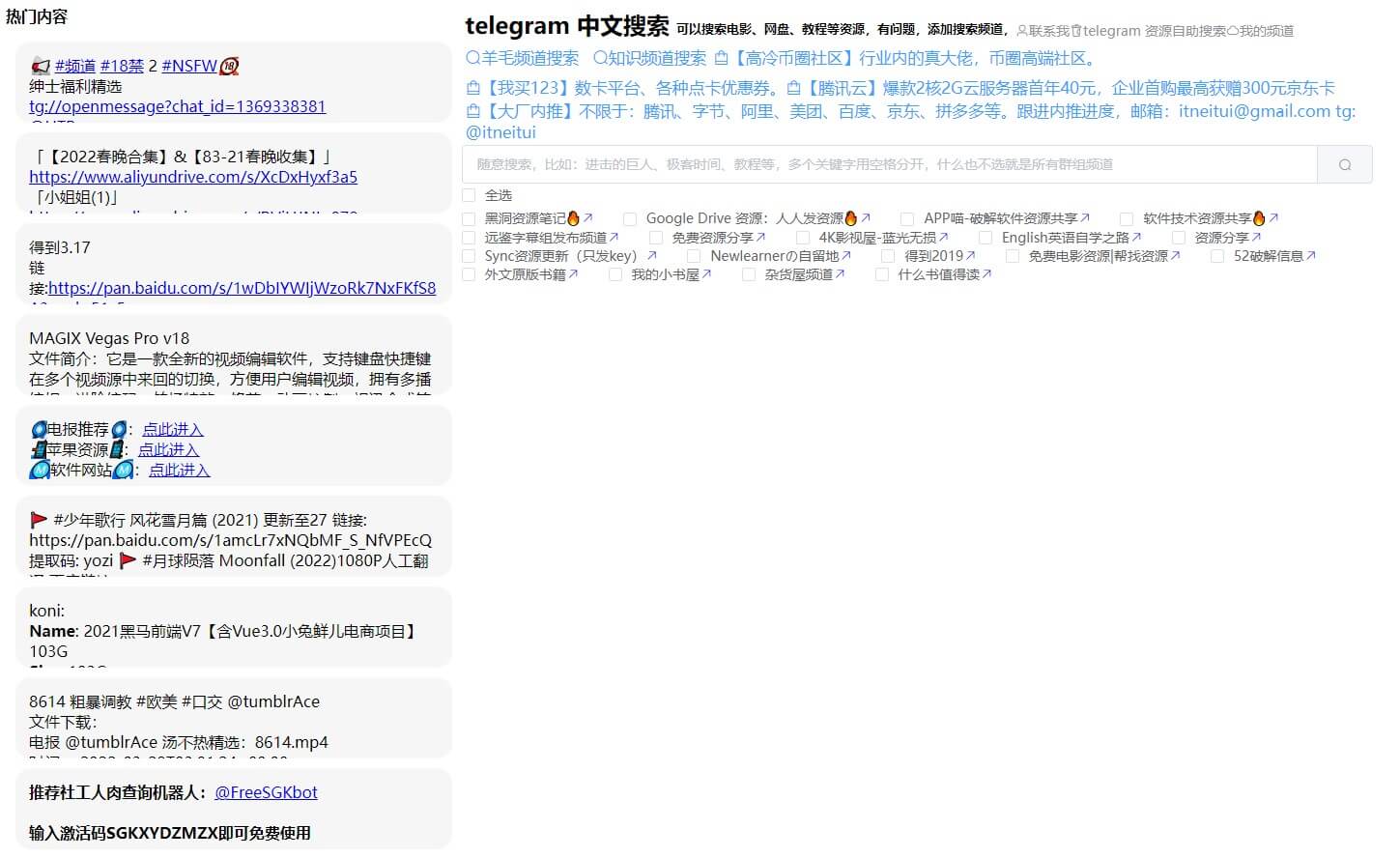Click the 联系我 contact link
Viewport: 1400px width, 858px height.
[x=1043, y=31]
